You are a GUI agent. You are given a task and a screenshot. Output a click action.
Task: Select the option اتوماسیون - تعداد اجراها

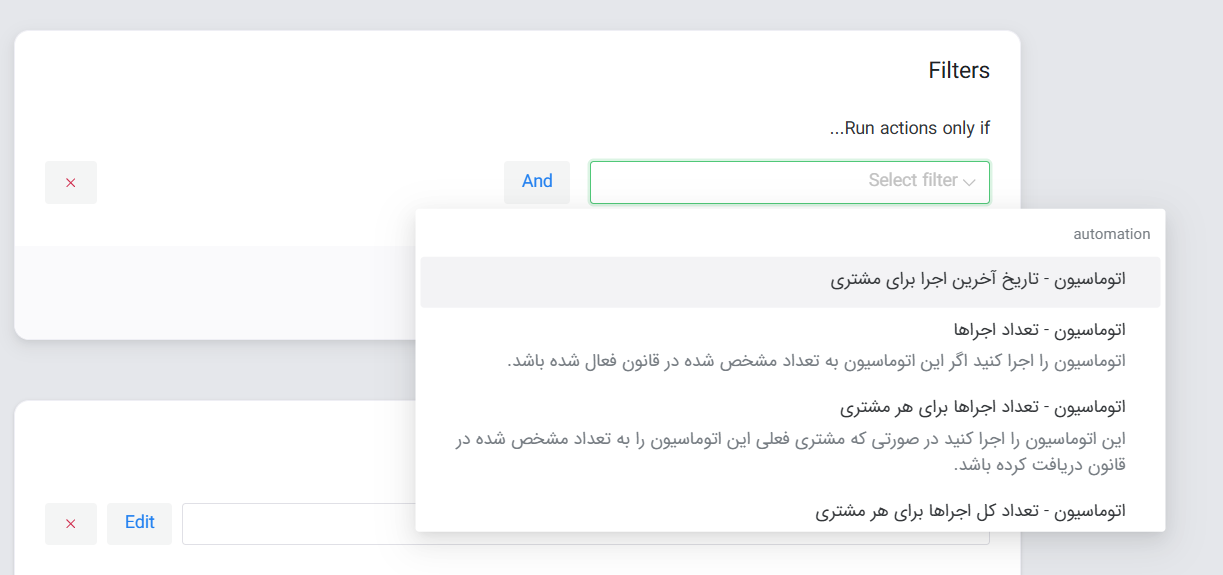click(790, 345)
